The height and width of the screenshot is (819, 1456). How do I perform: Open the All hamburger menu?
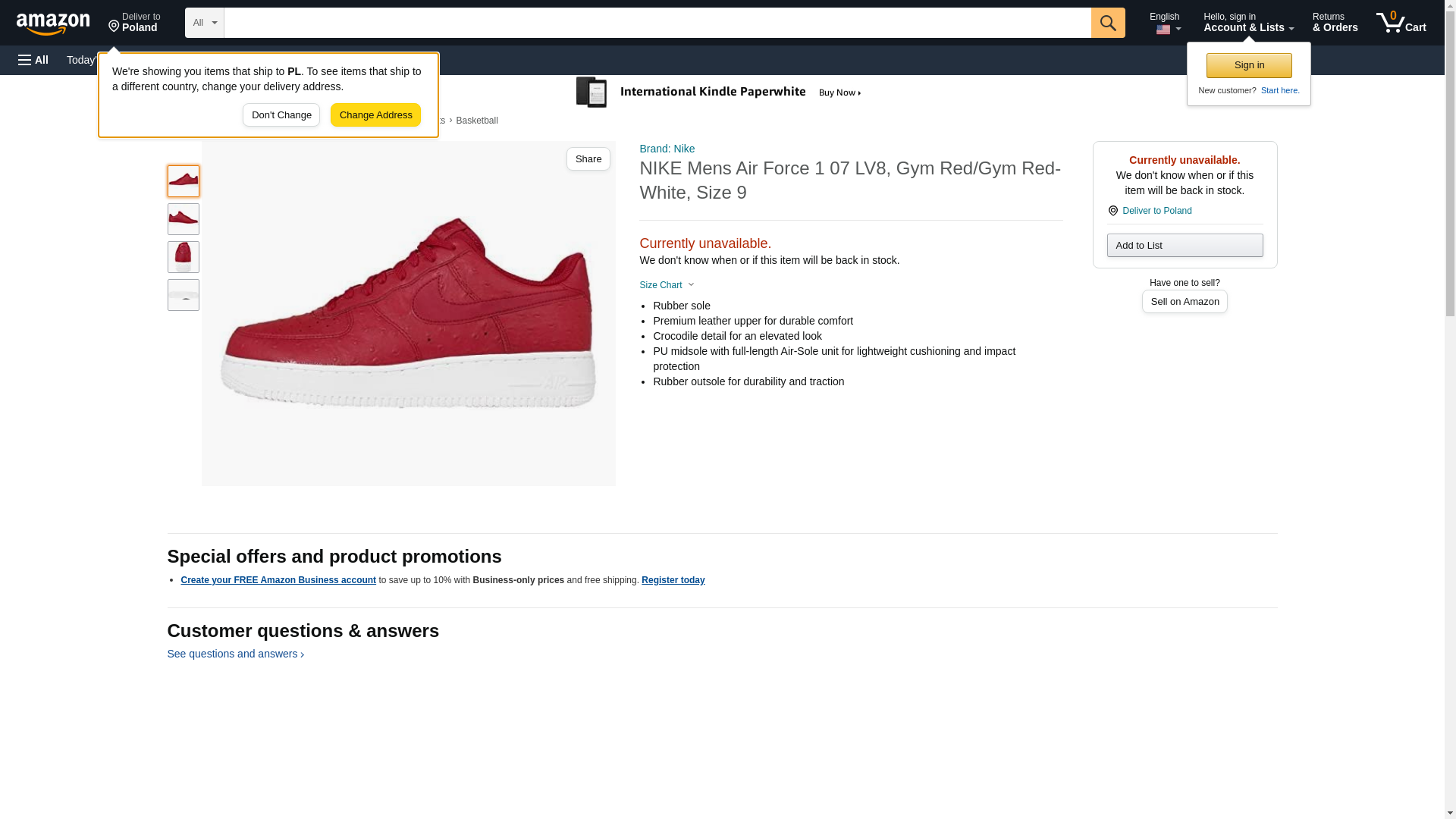pyautogui.click(x=33, y=60)
